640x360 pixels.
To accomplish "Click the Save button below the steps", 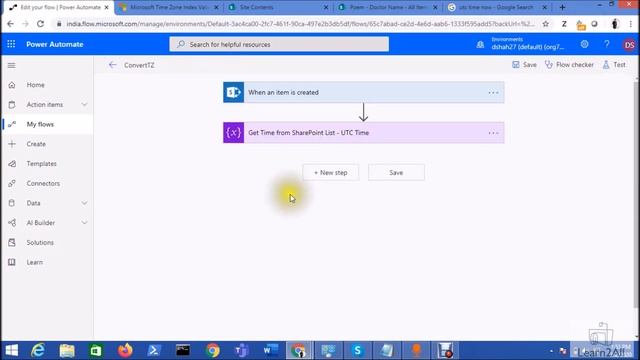I will [396, 173].
